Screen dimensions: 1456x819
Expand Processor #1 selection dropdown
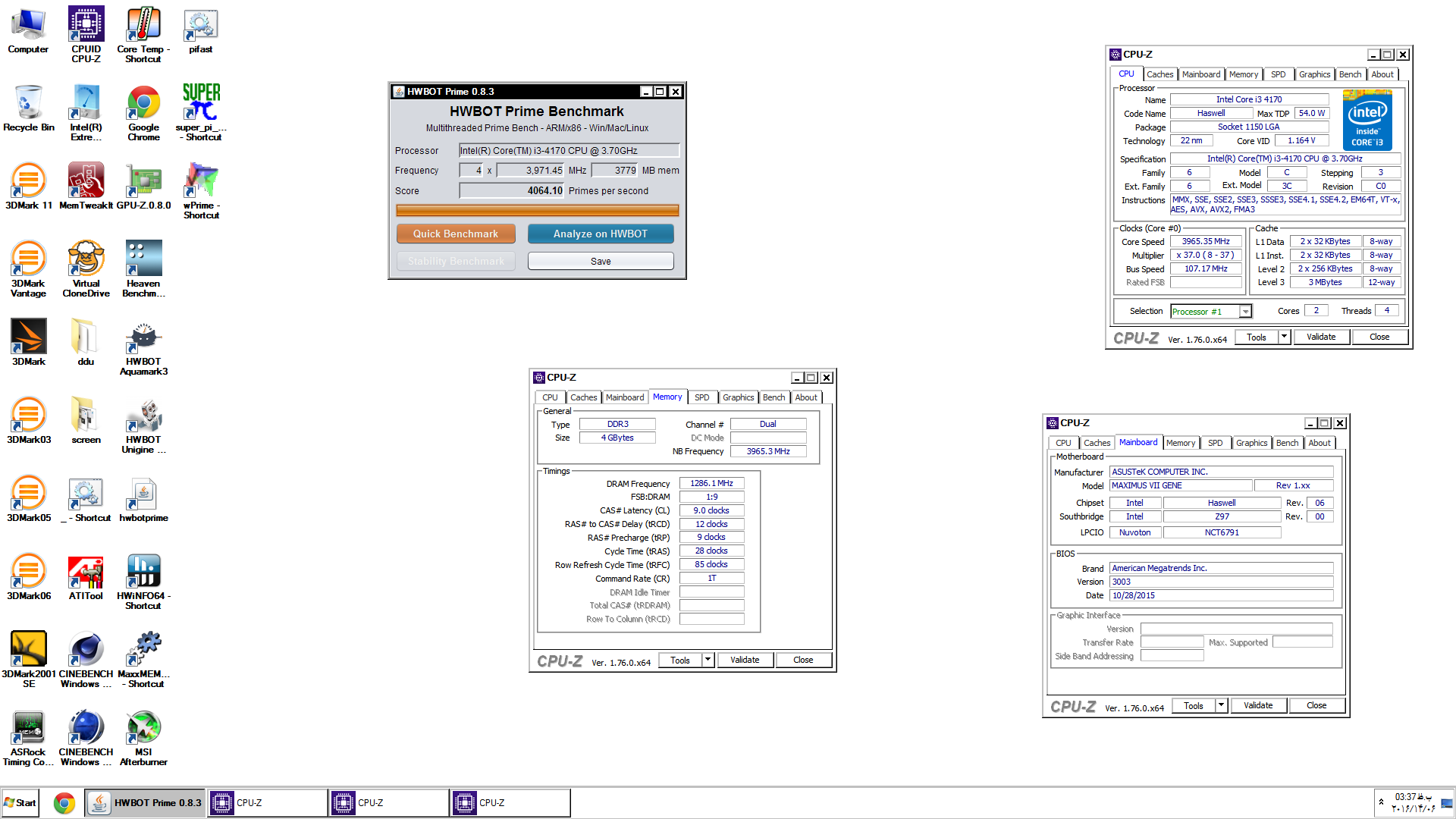pos(1245,312)
